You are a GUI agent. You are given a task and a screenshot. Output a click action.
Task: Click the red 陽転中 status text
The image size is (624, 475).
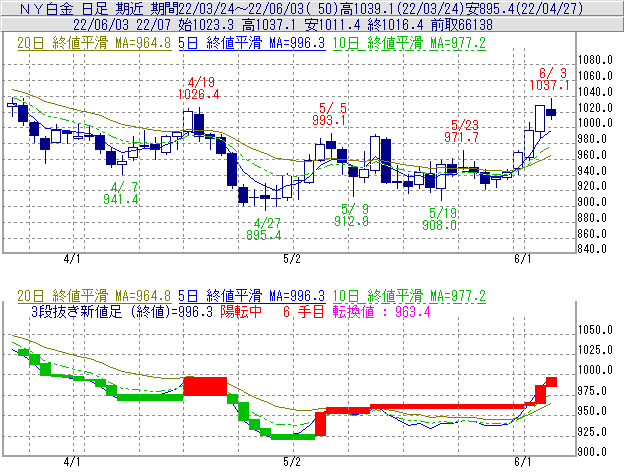coord(241,311)
